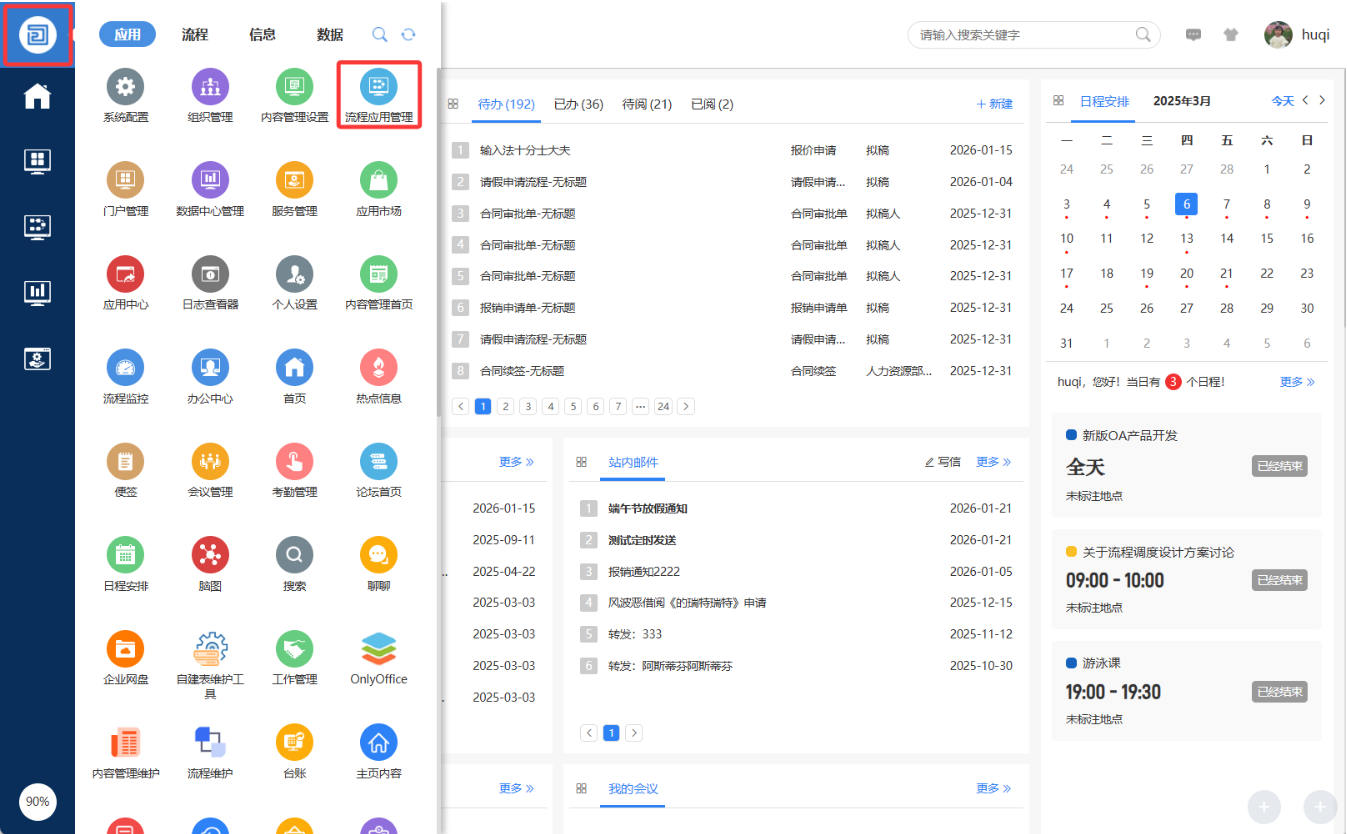Open the 系统配置 gear app icon

[125, 87]
